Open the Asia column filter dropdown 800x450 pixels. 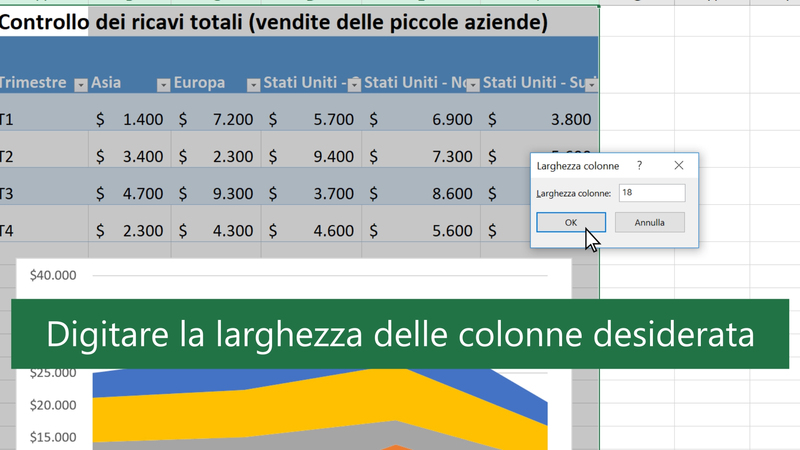point(162,85)
